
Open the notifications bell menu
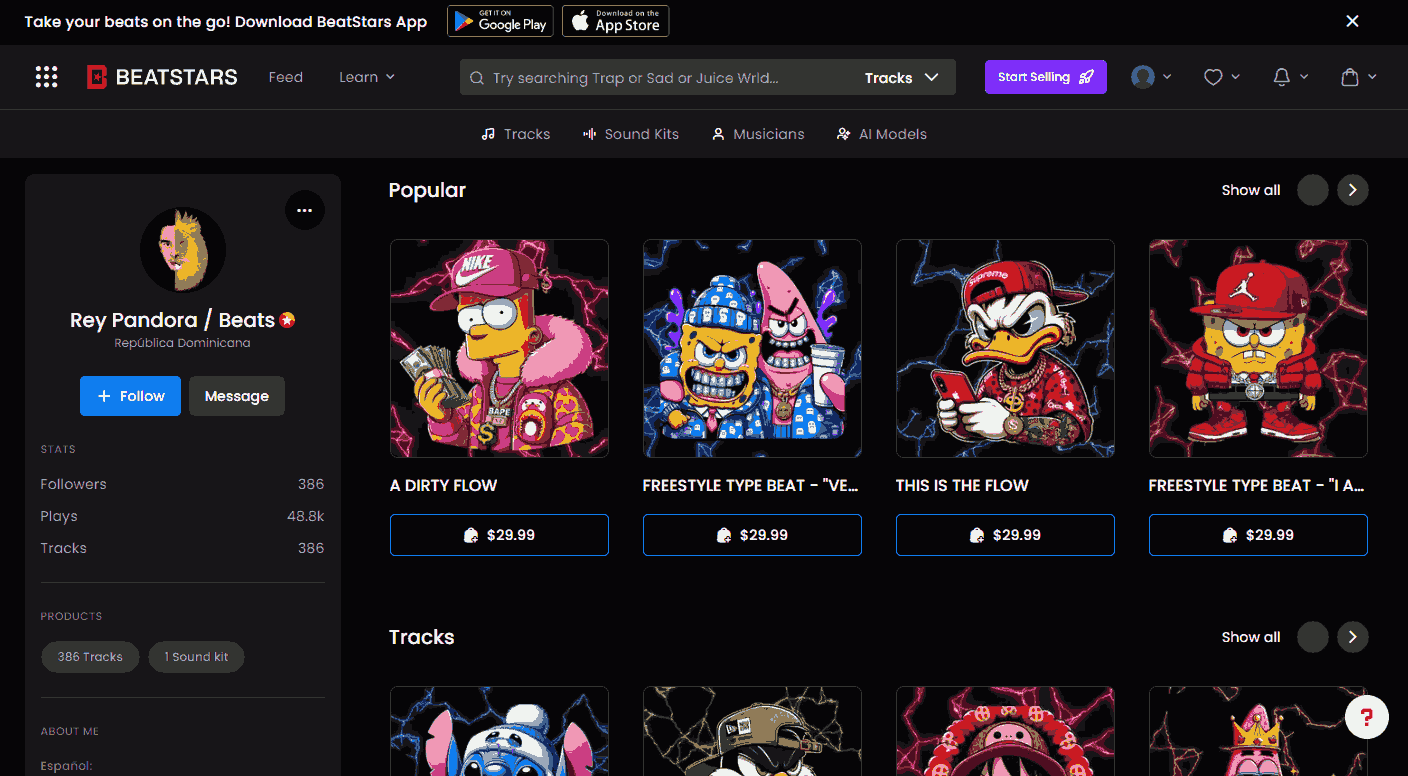[1290, 77]
